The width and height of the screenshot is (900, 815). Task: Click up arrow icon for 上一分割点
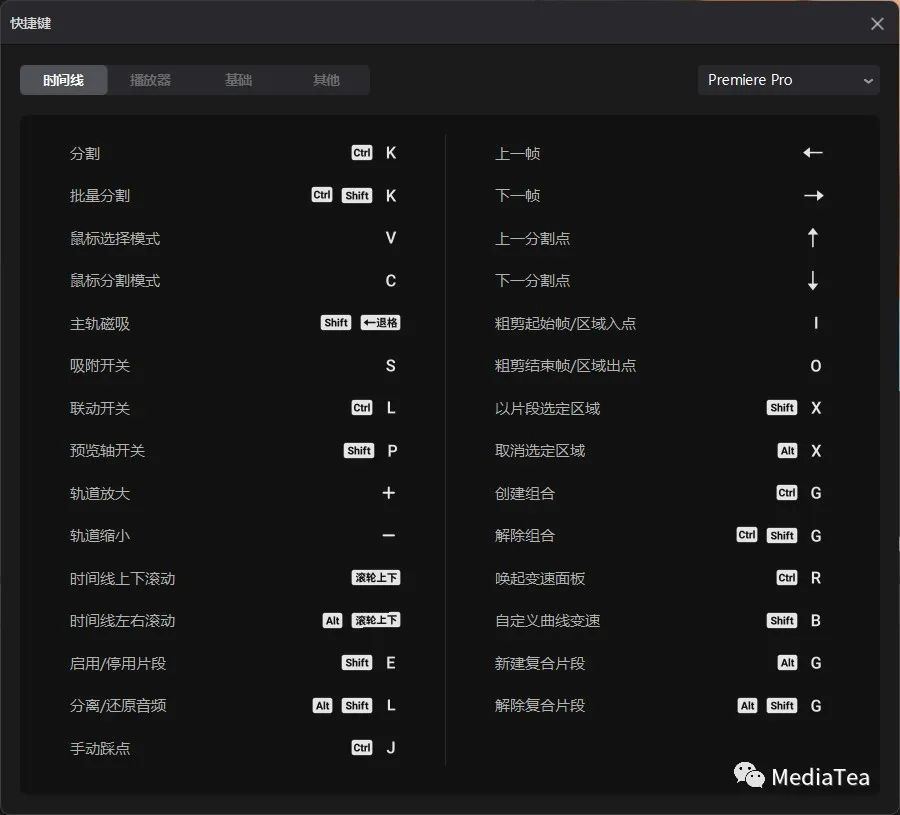(813, 238)
